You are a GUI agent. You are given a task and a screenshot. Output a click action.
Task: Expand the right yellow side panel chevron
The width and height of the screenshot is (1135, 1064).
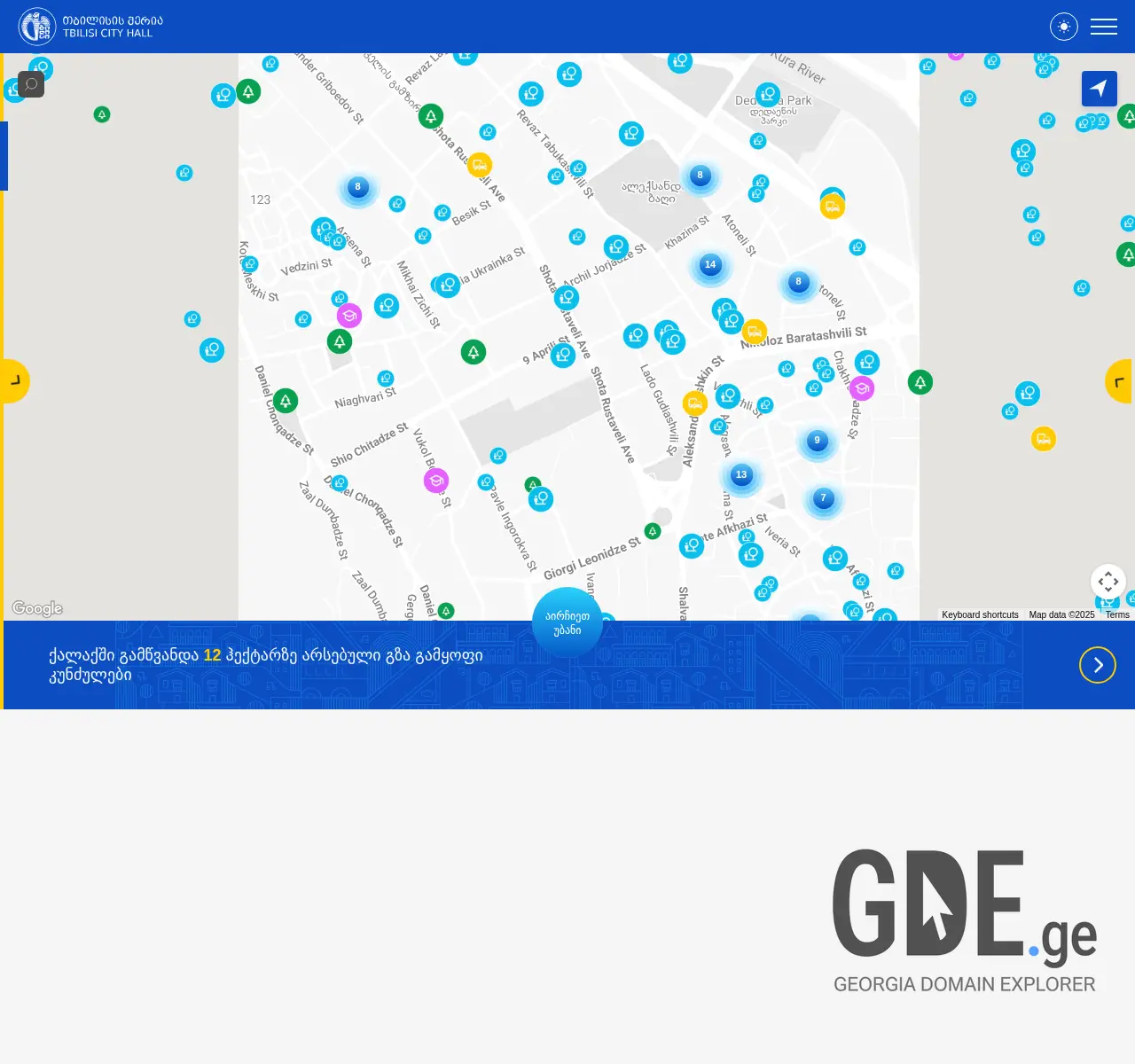[x=1121, y=380]
